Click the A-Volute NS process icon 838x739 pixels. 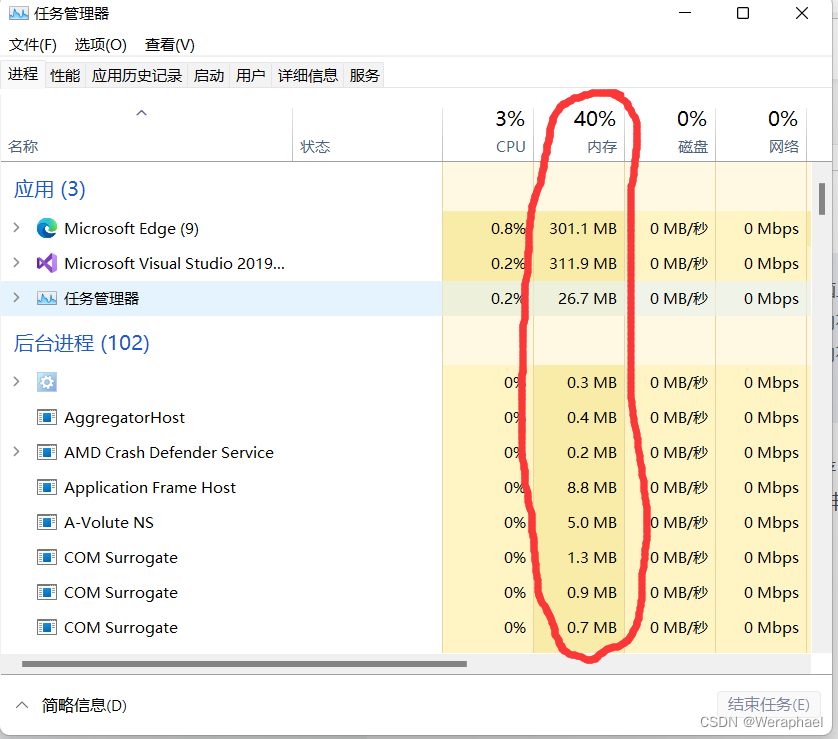47,523
